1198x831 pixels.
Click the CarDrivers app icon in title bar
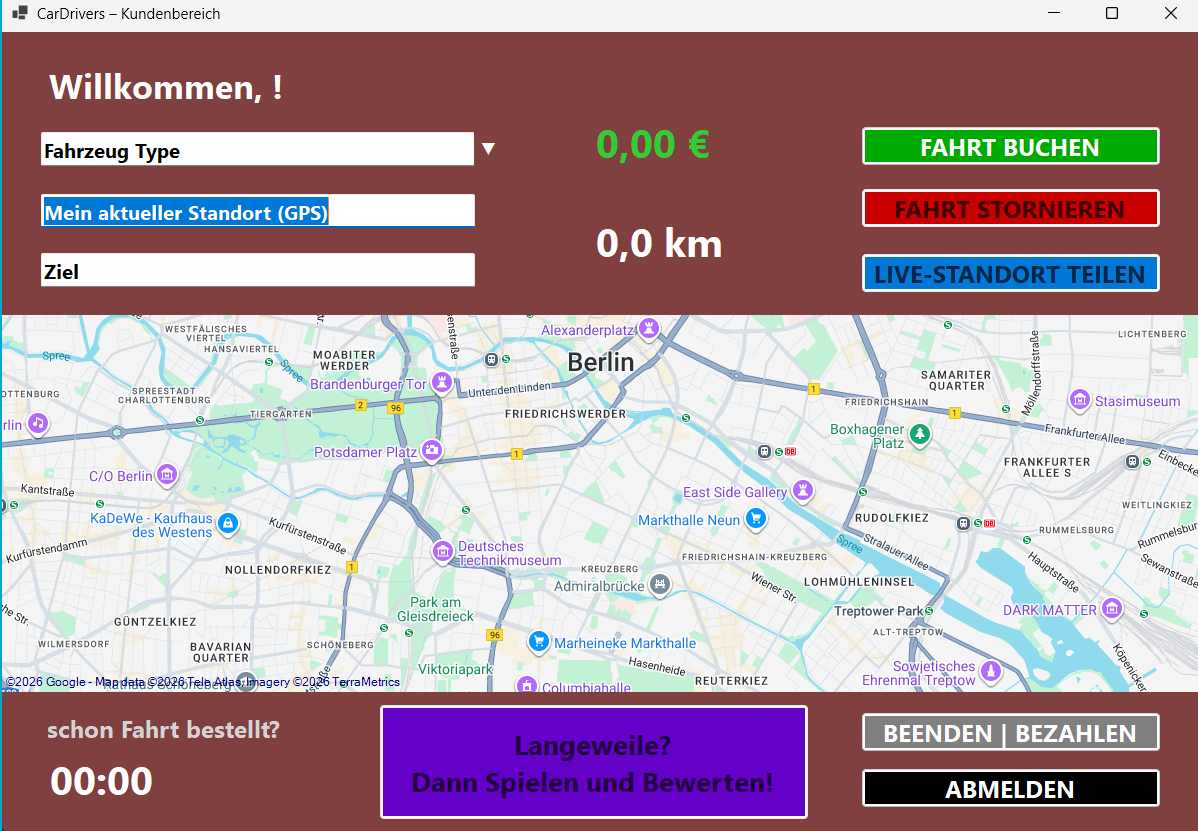(20, 13)
